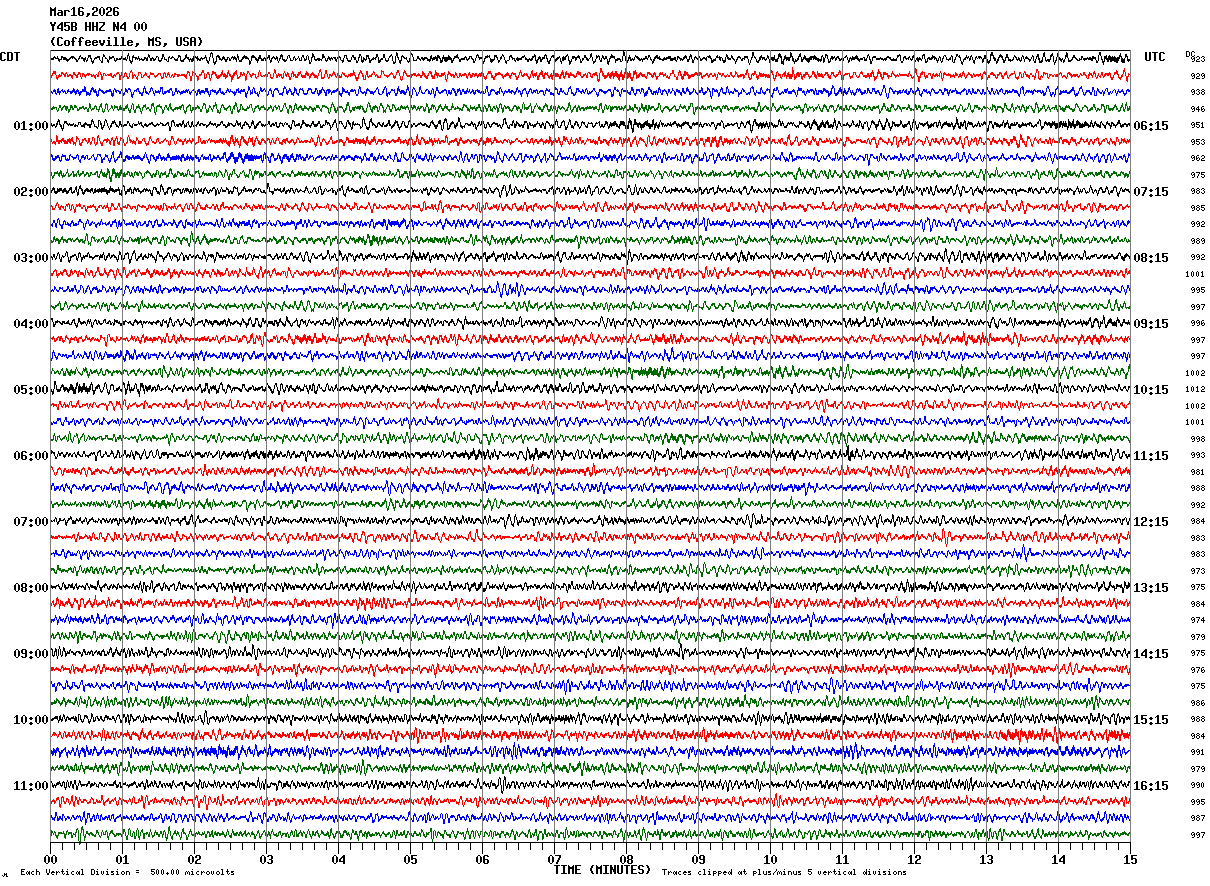Click minute 07 on the time axis

554,859
